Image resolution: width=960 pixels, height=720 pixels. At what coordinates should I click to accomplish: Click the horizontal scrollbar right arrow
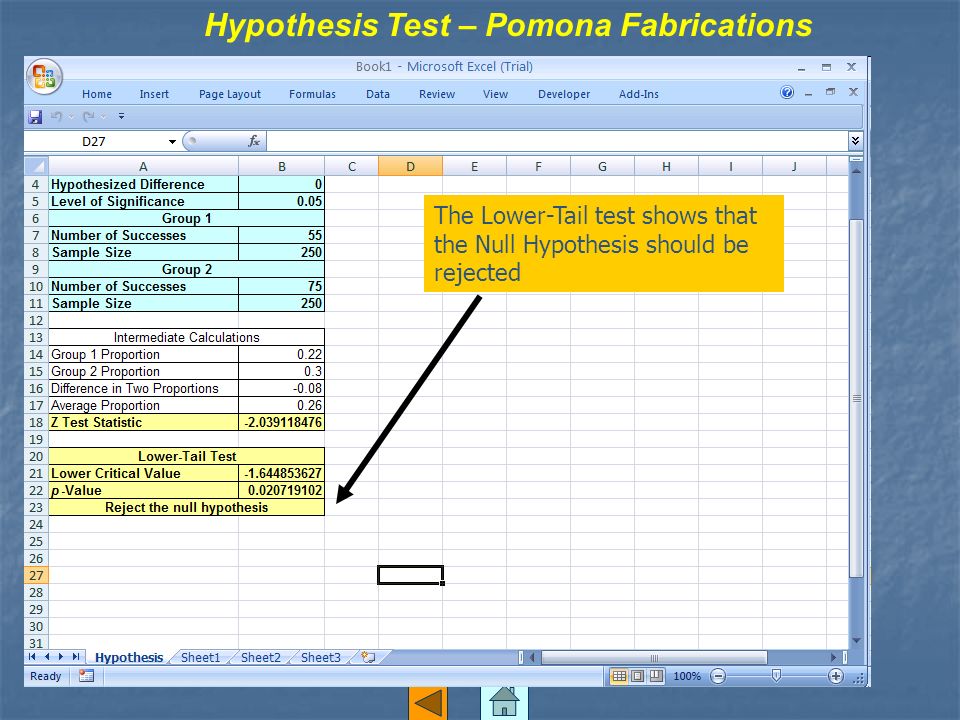[833, 658]
